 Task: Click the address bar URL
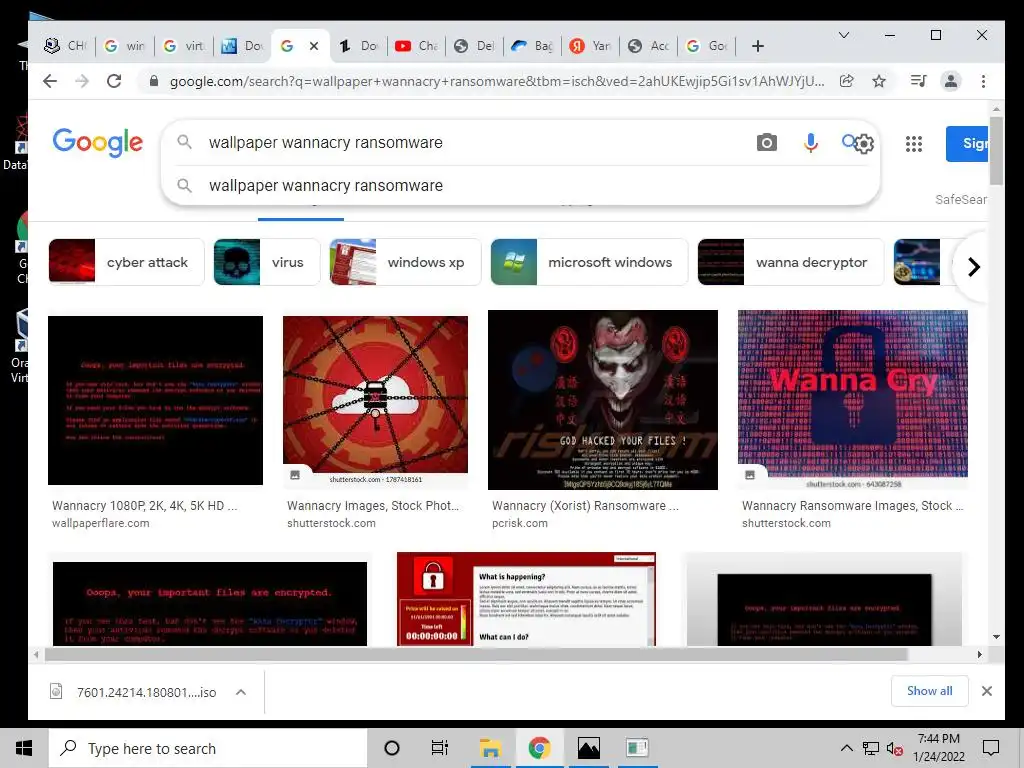pyautogui.click(x=496, y=81)
